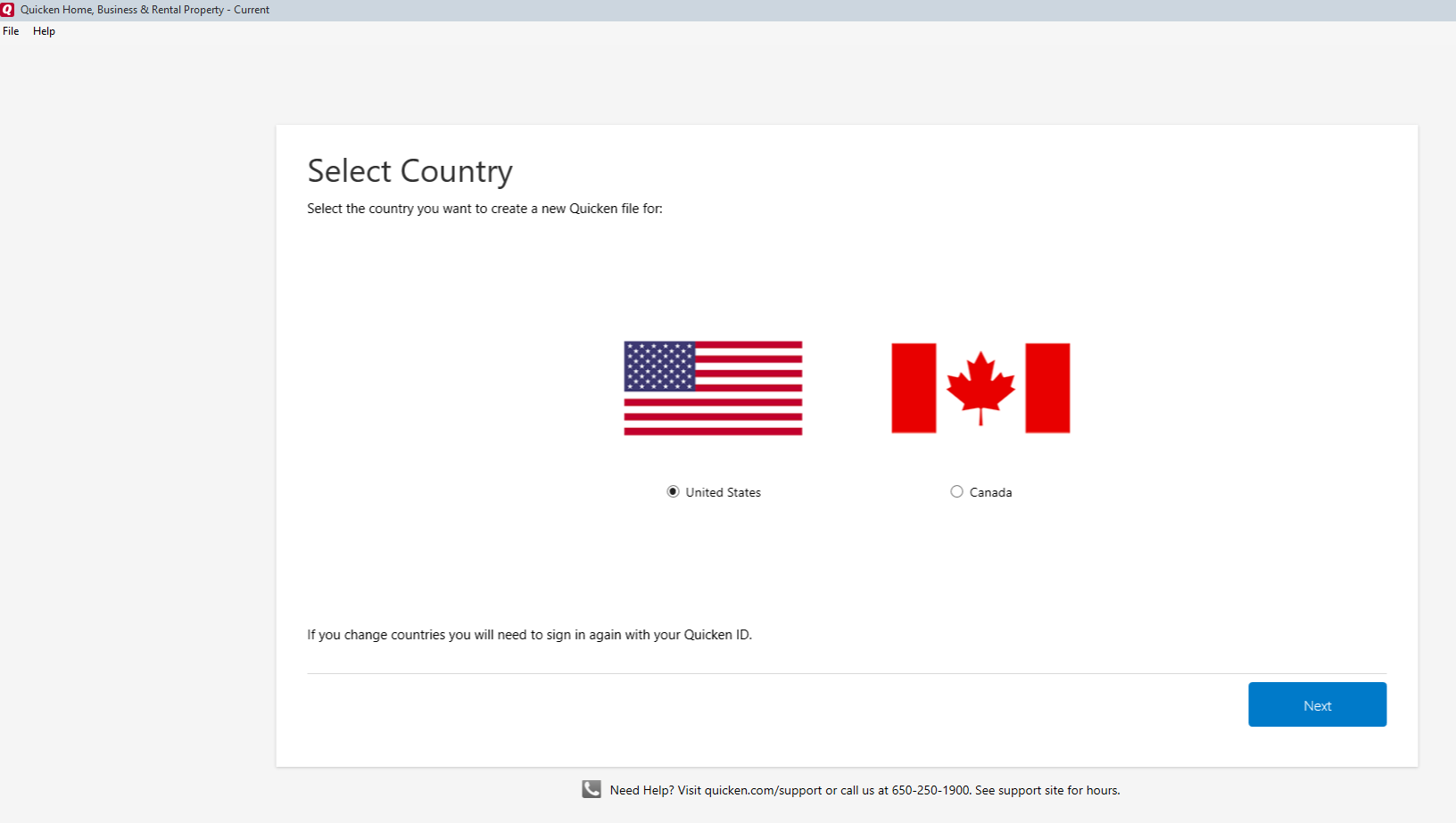Image resolution: width=1456 pixels, height=823 pixels.
Task: Select the Canada radio button
Action: [x=956, y=491]
